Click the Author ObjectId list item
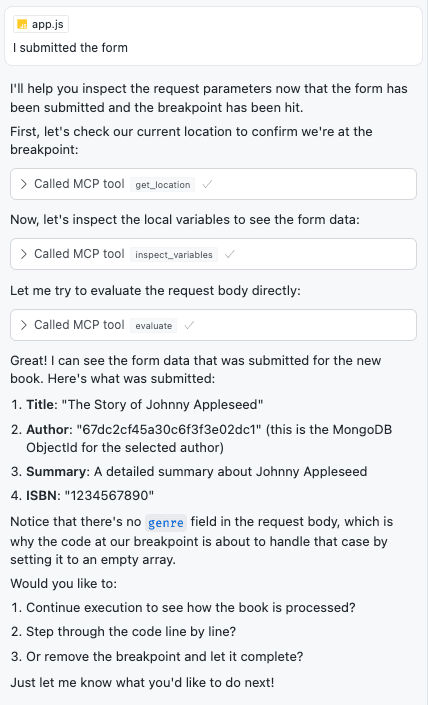 tap(209, 438)
